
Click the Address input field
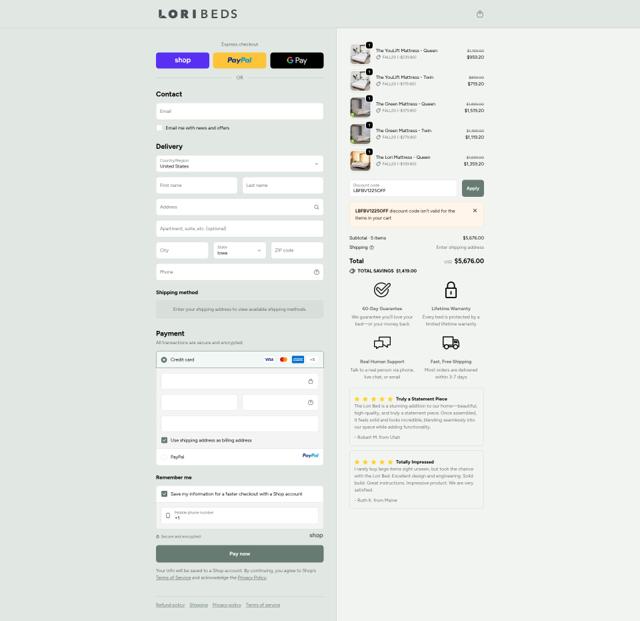[240, 207]
